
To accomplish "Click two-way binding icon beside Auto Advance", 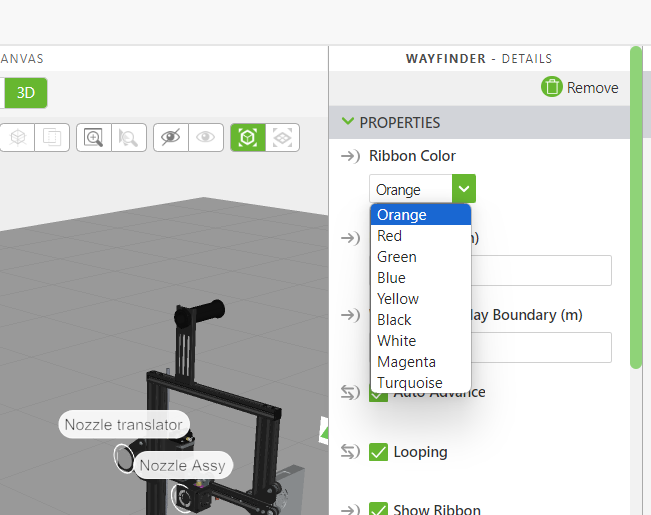I will tap(350, 392).
